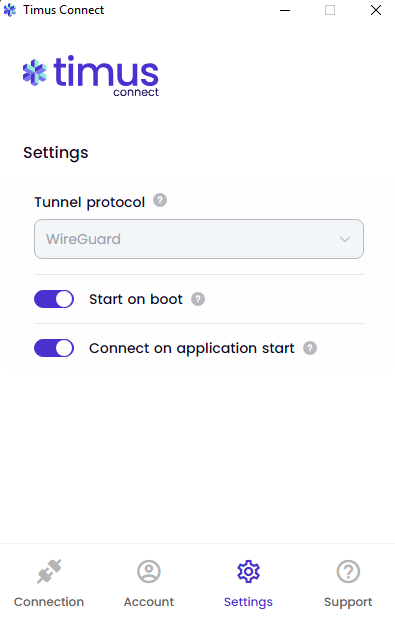Viewport: 395px width, 619px height.
Task: Click the Connect on application start label
Action: (x=192, y=349)
